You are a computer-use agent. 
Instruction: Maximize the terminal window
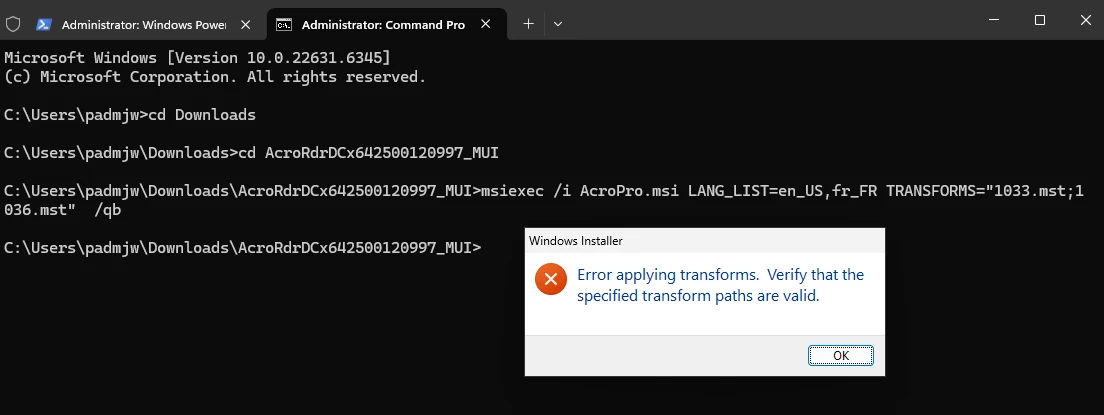point(1039,20)
